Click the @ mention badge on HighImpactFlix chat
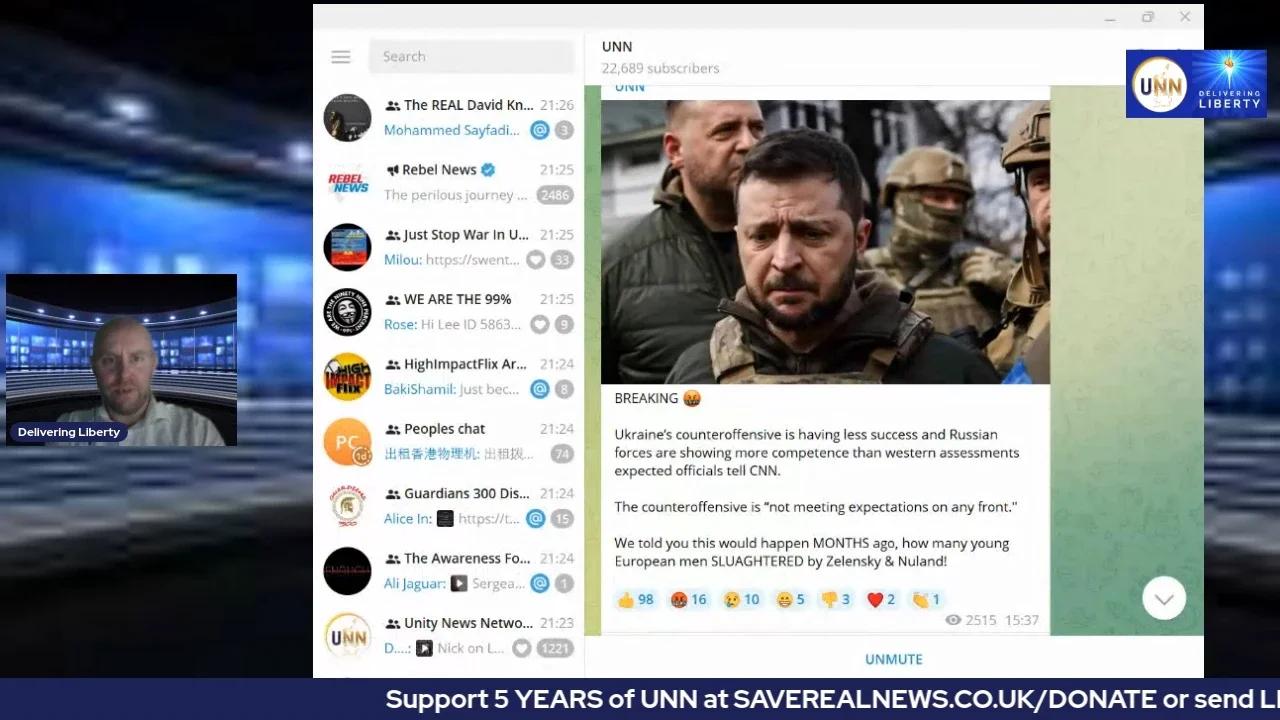1280x720 pixels. (x=539, y=389)
